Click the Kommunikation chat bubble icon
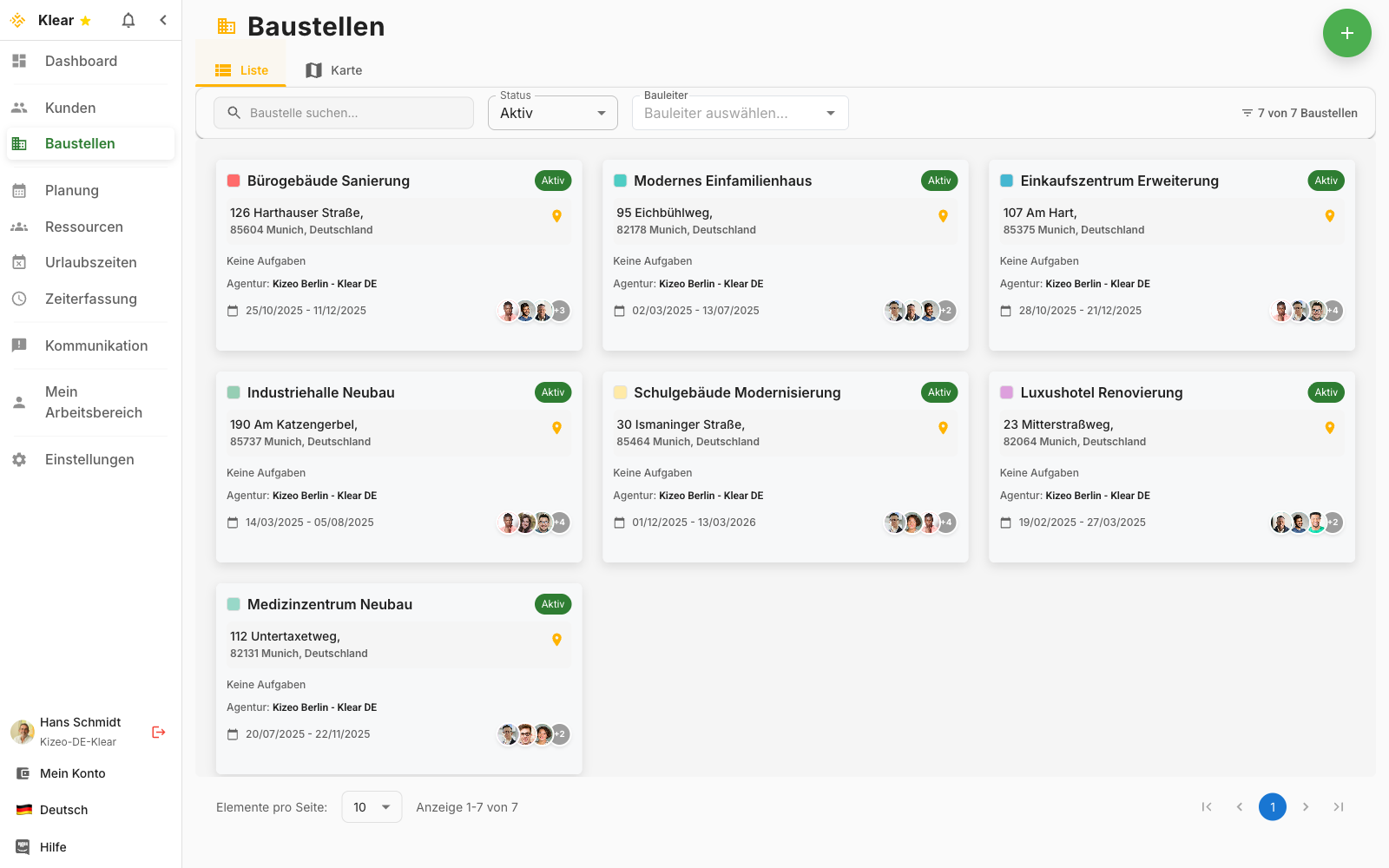The height and width of the screenshot is (868, 1389). click(19, 345)
